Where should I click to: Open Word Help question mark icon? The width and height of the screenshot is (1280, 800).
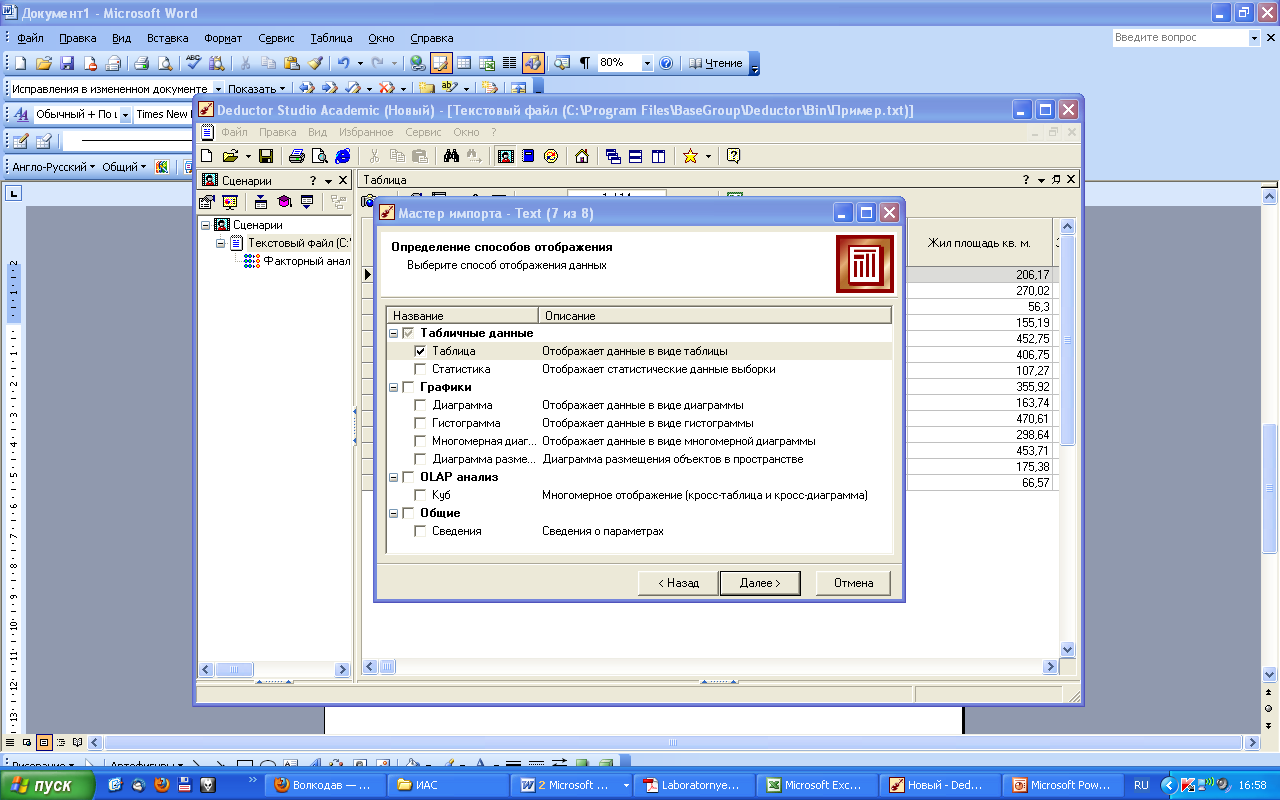point(666,63)
